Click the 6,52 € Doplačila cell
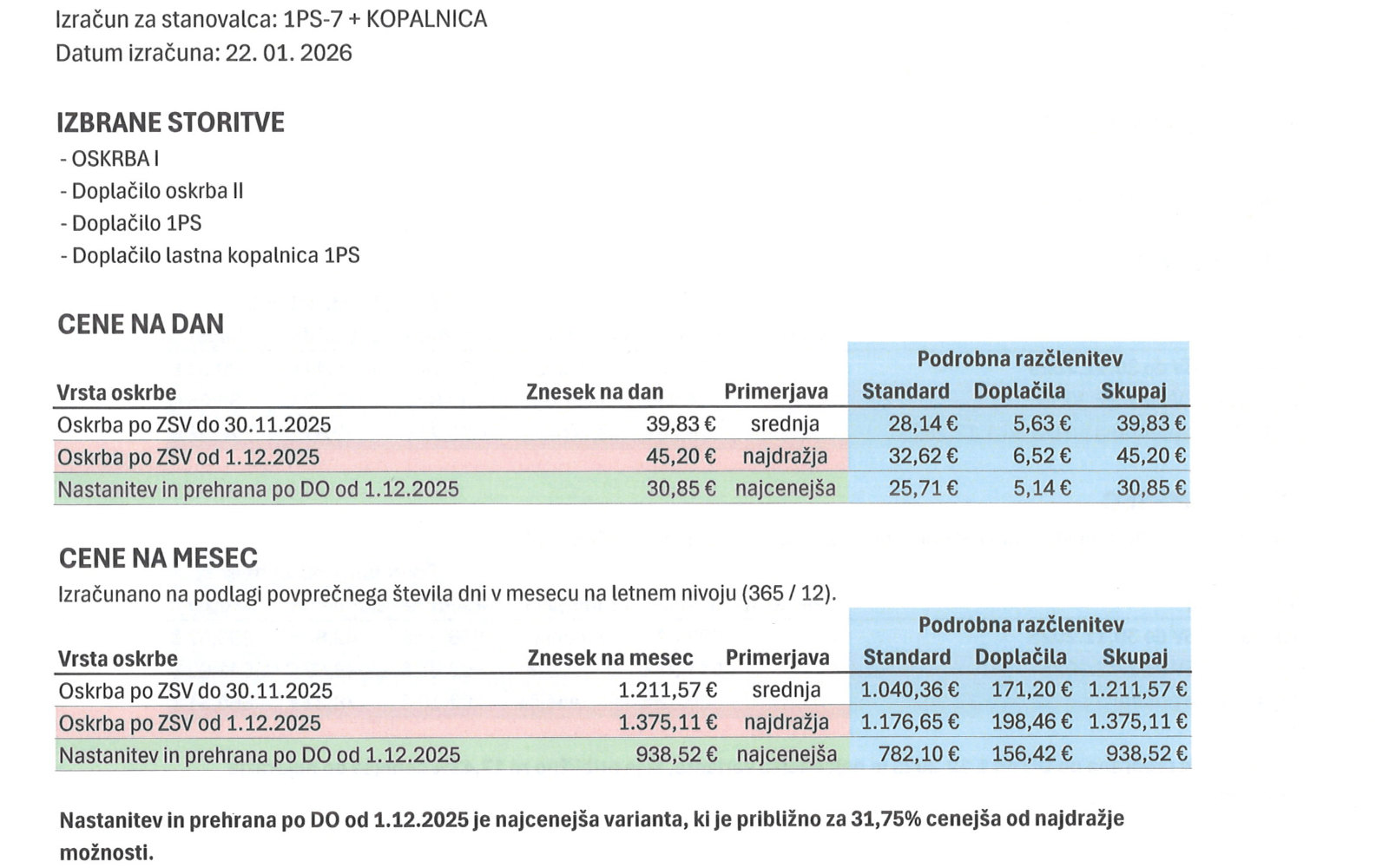1389x868 pixels. coord(1042,456)
